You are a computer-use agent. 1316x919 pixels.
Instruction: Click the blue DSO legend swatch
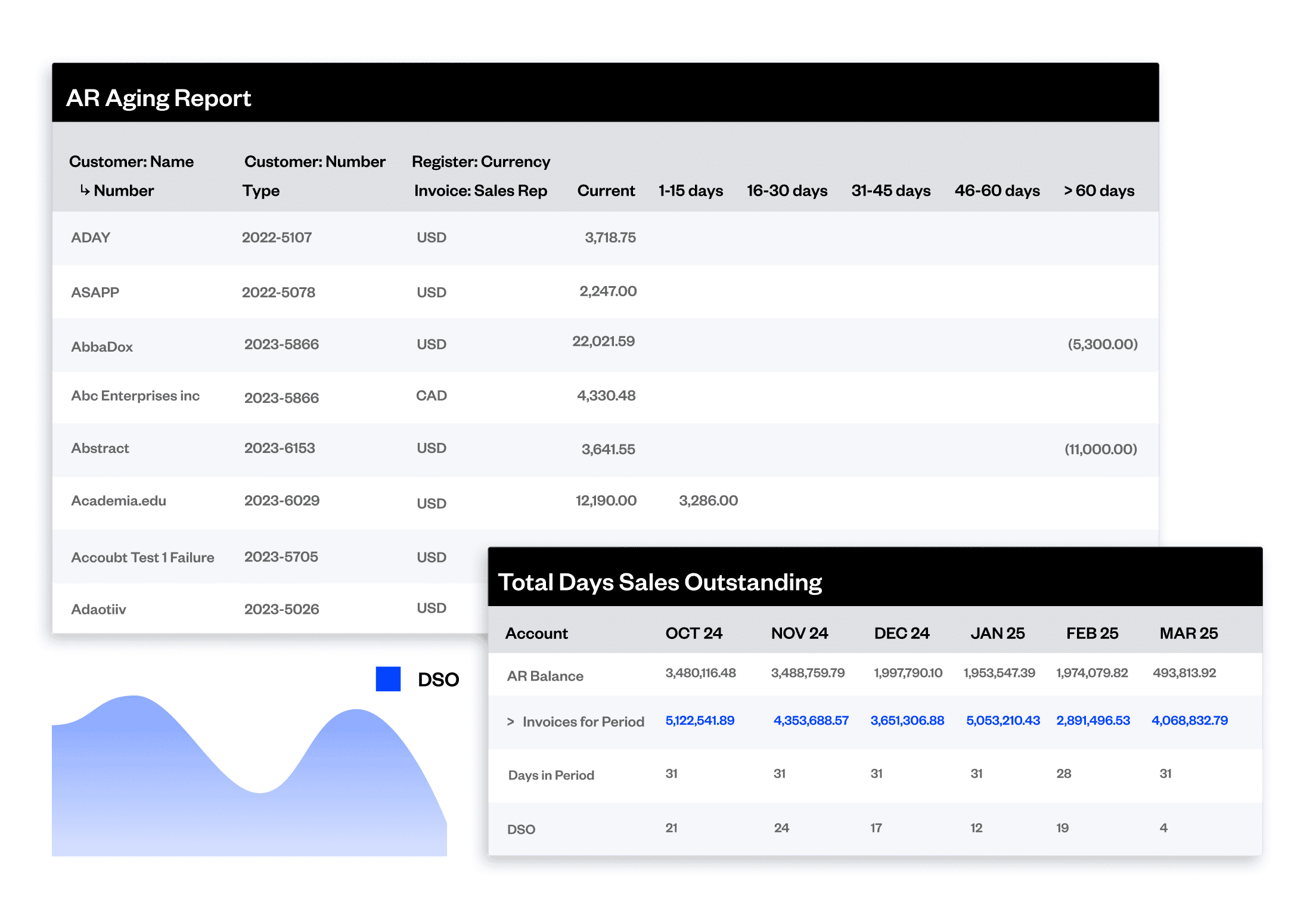(388, 679)
